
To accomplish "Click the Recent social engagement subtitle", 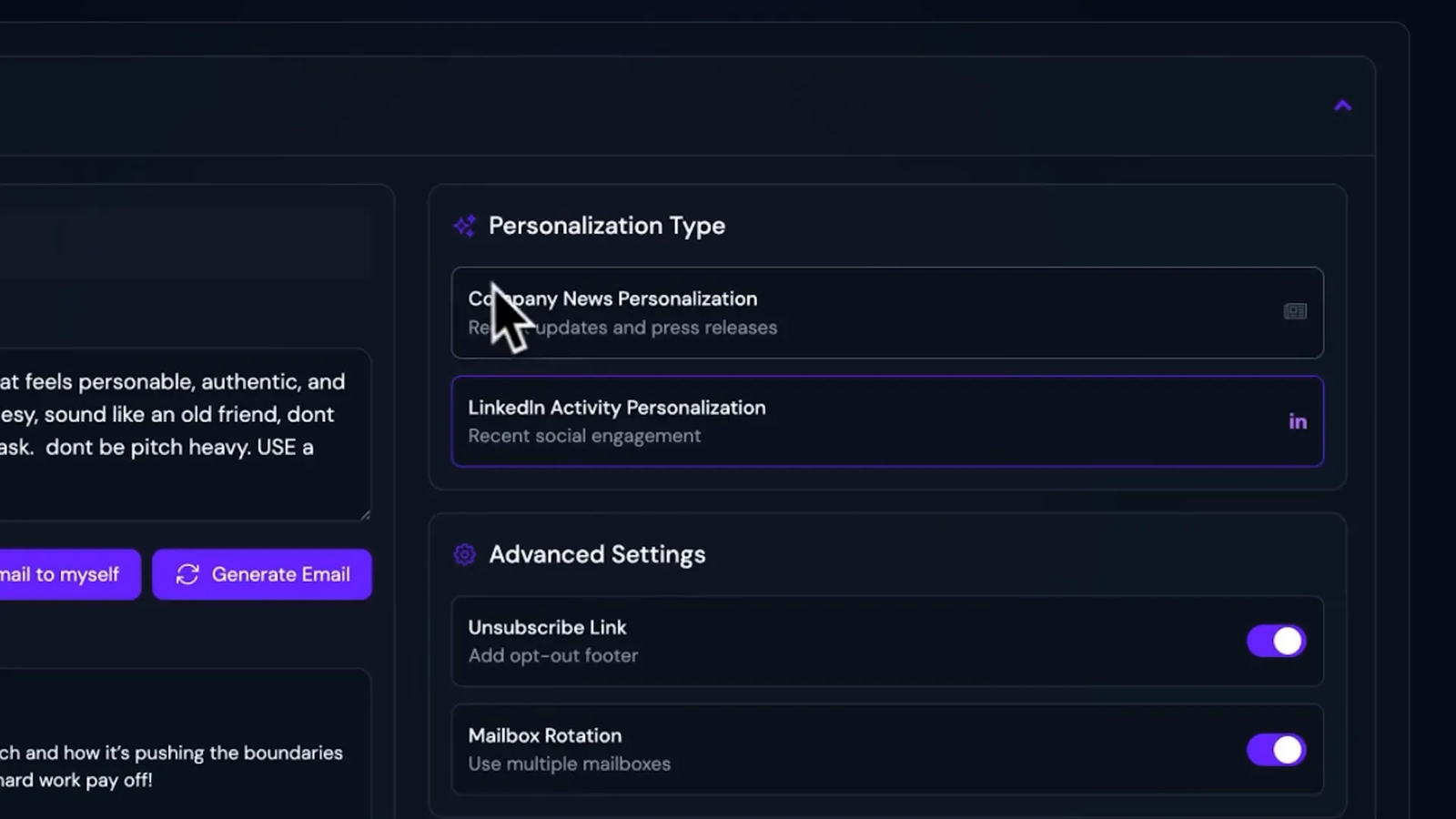I will click(x=584, y=436).
